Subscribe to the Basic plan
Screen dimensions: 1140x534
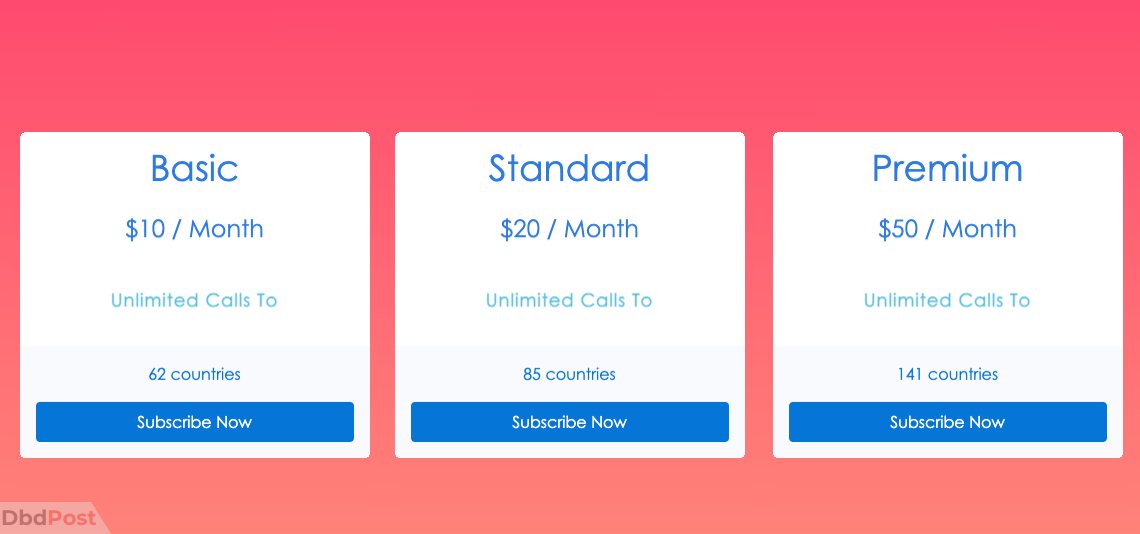tap(195, 422)
